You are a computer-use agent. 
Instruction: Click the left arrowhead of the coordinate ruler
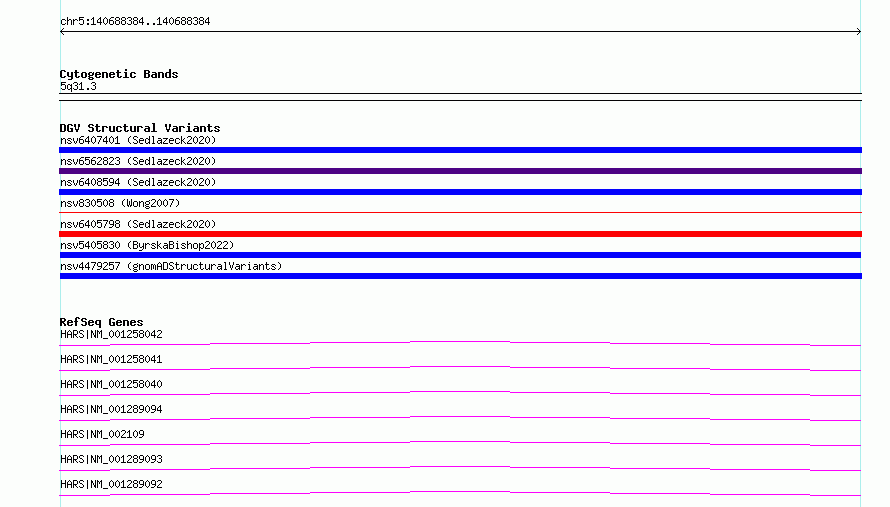(62, 32)
